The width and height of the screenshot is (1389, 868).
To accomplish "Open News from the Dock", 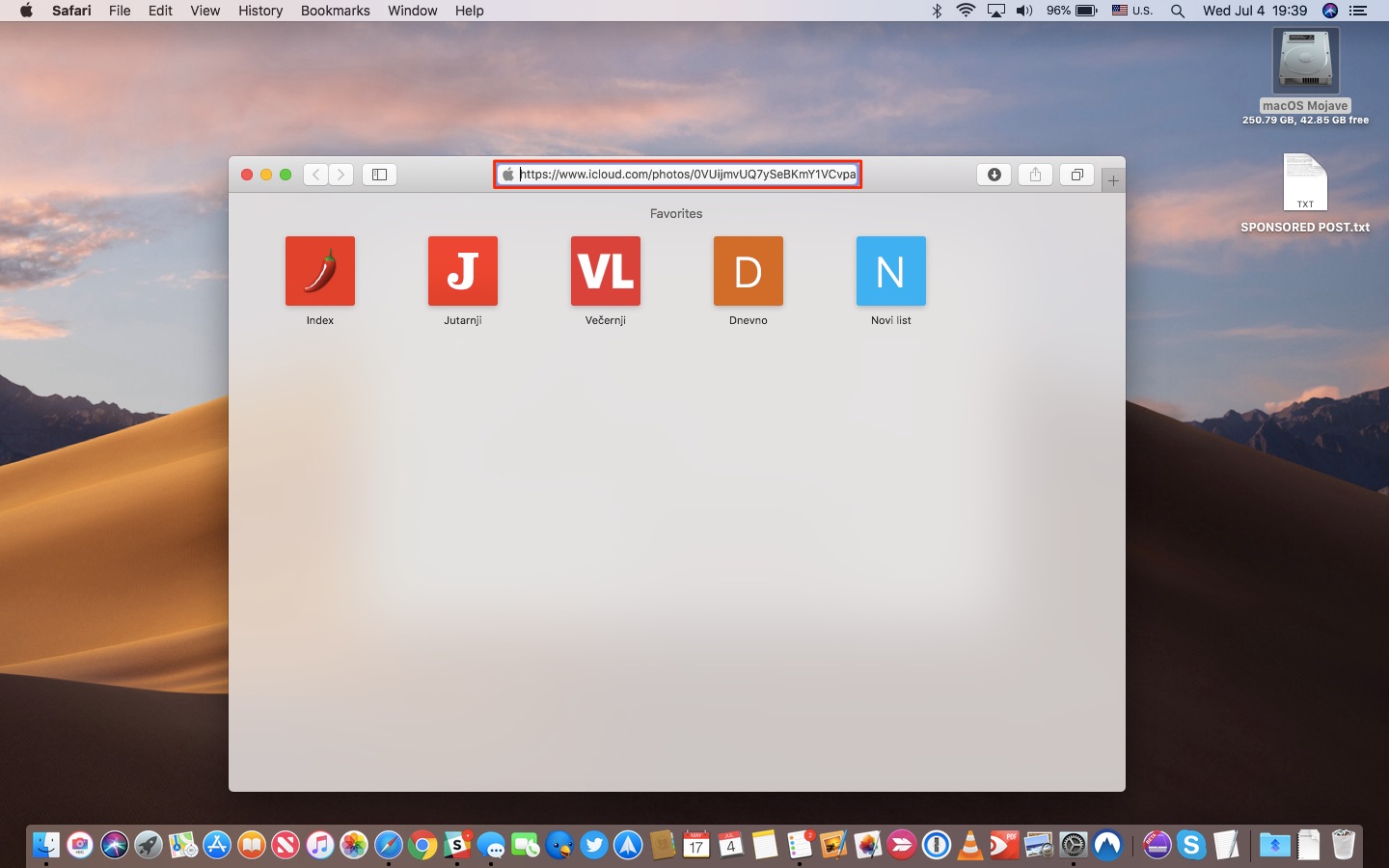I will coord(286,845).
